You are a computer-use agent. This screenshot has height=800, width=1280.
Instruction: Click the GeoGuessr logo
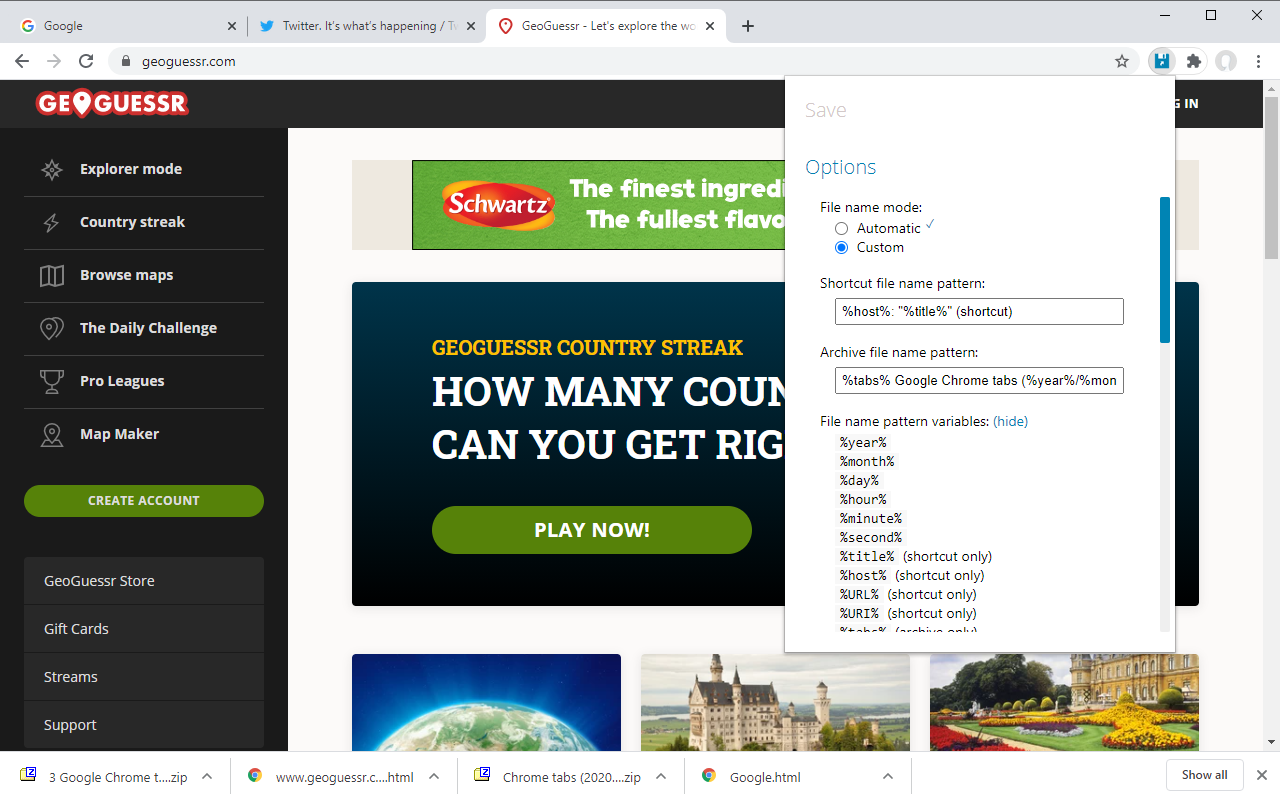112,103
